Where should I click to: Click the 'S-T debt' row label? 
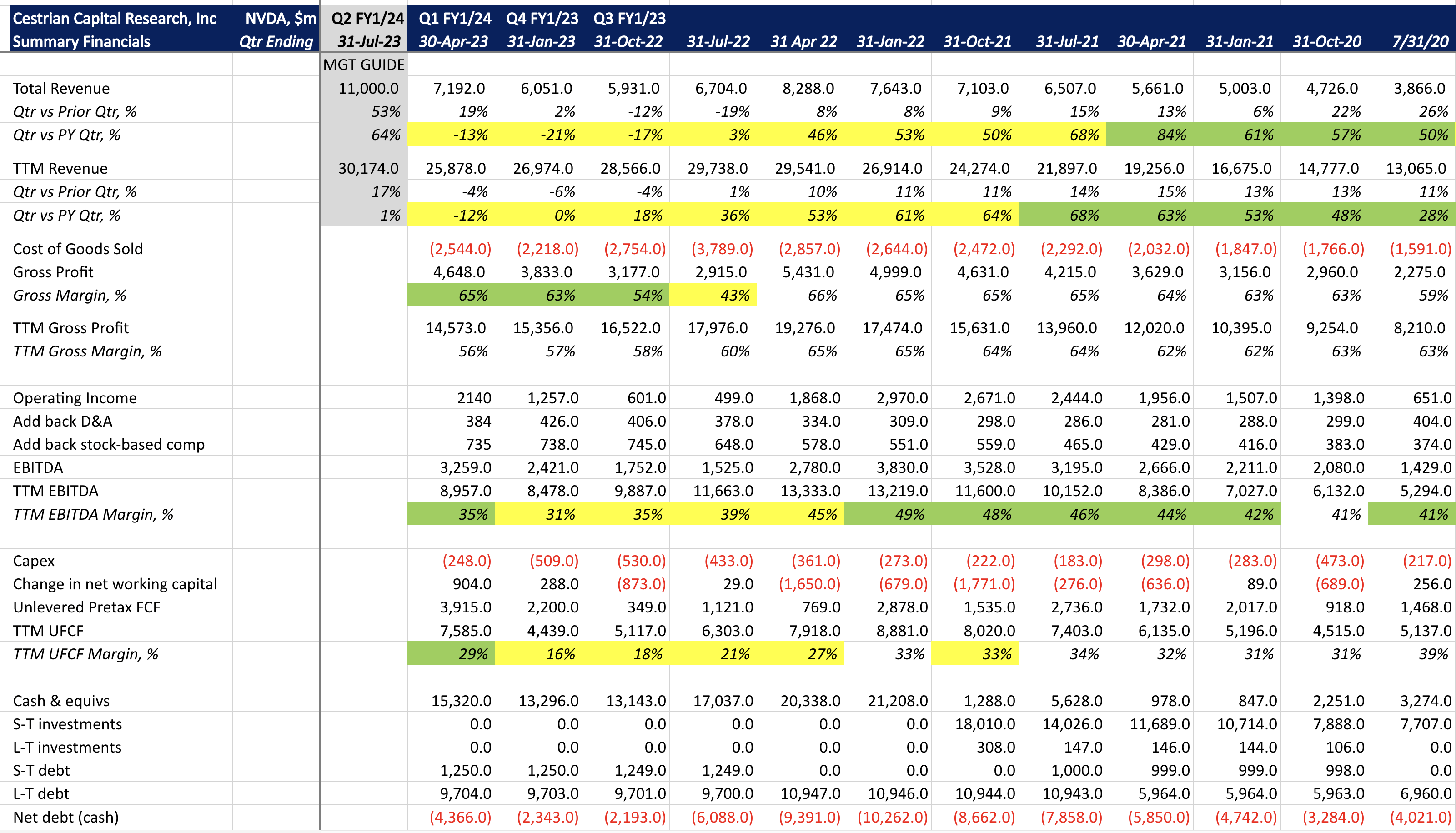41,771
